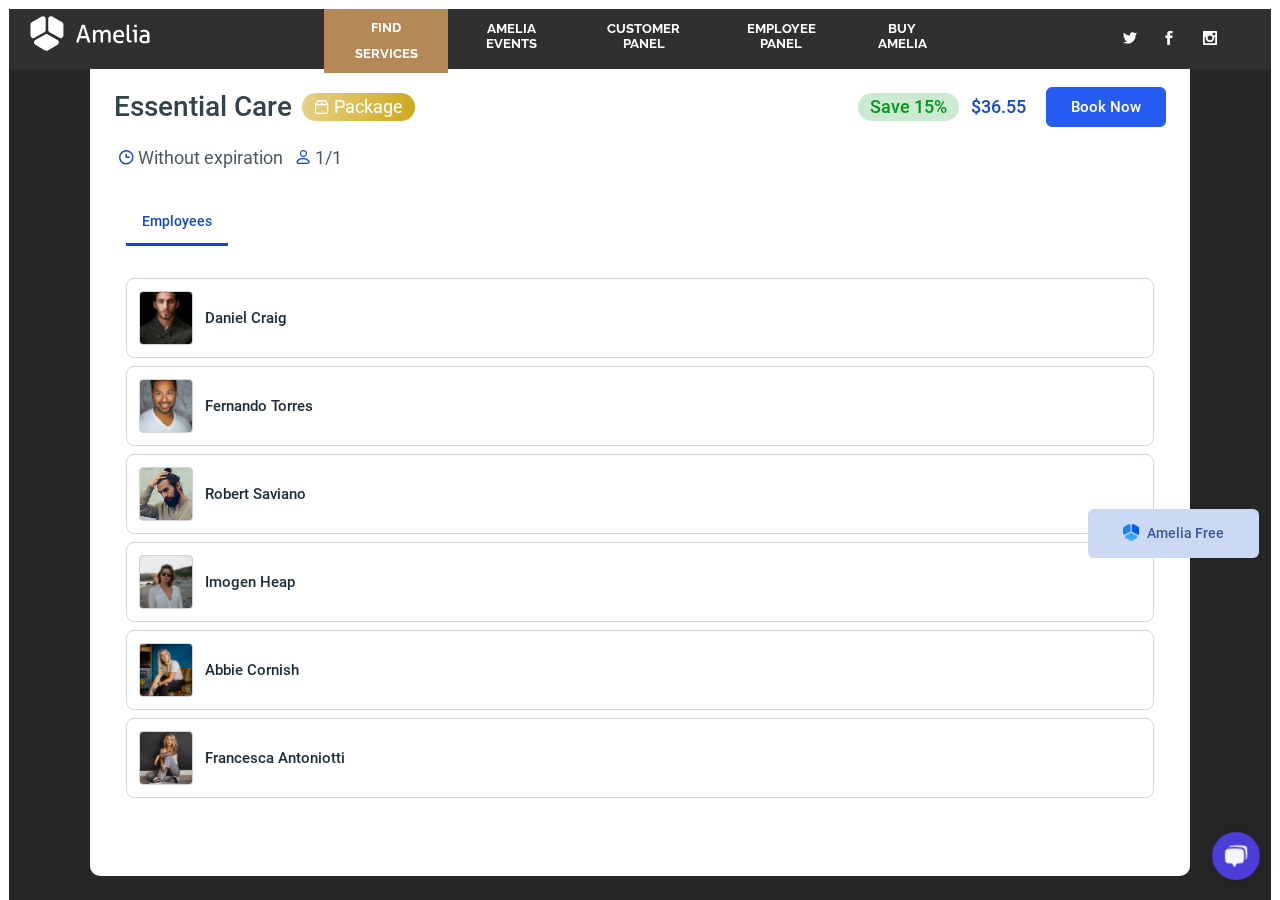
Task: Click the Essential Care heading
Action: click(x=203, y=107)
